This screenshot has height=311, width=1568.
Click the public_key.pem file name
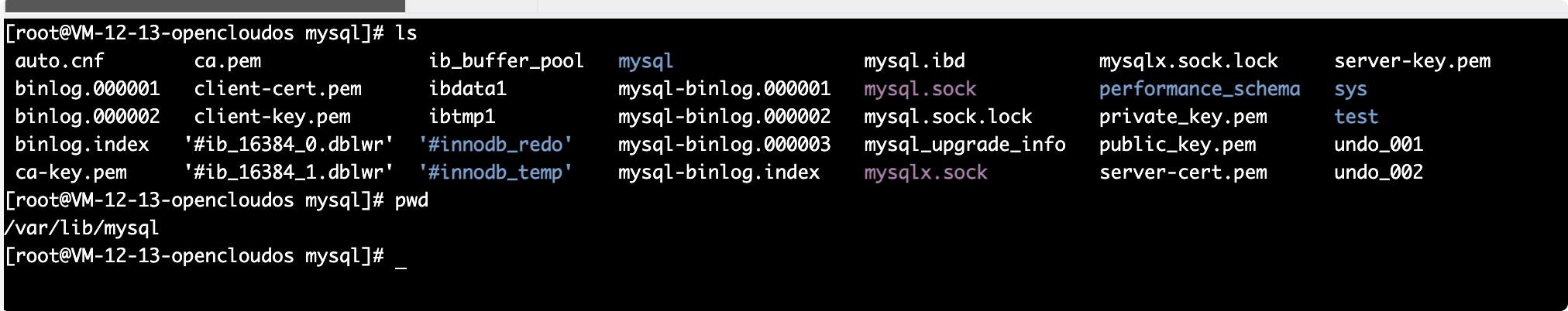[x=1177, y=145]
